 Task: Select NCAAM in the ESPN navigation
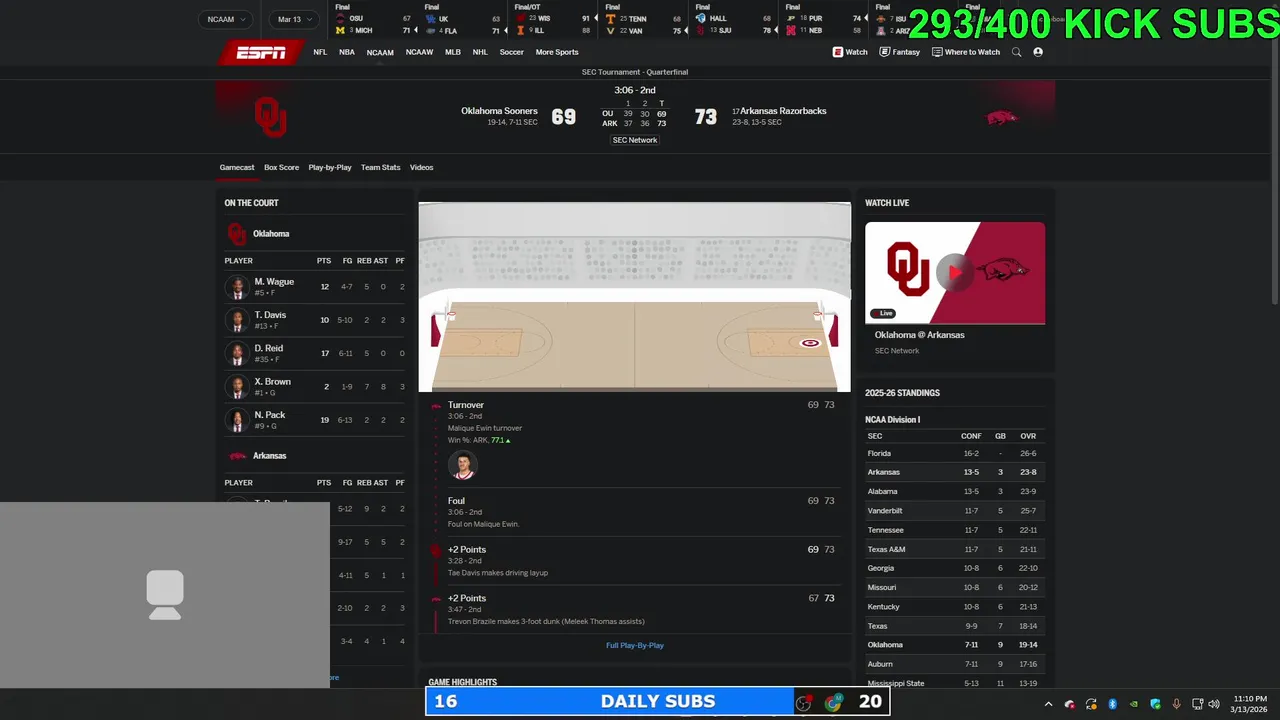click(x=380, y=52)
